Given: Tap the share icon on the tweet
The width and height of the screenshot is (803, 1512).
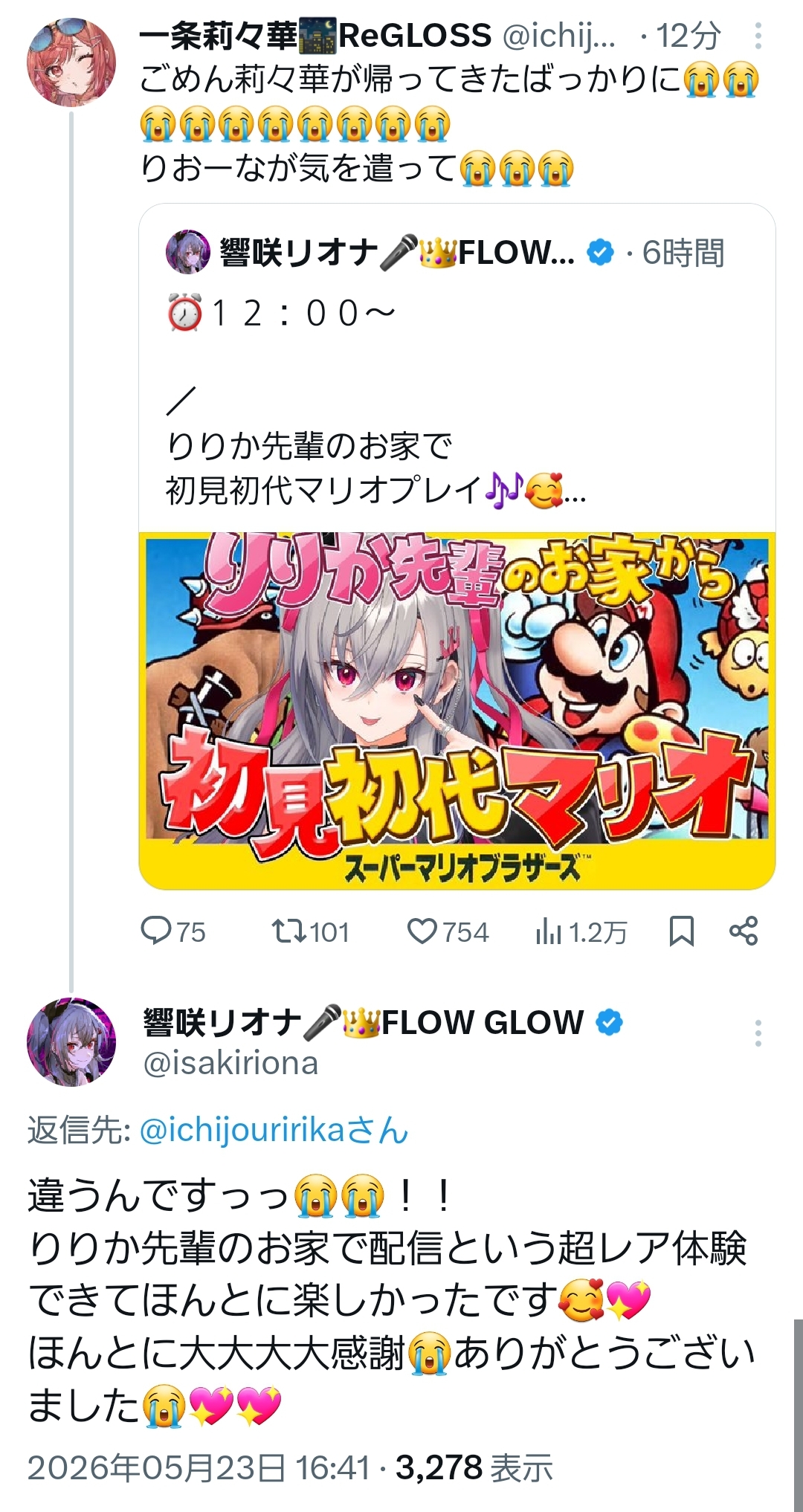Looking at the screenshot, I should (744, 931).
